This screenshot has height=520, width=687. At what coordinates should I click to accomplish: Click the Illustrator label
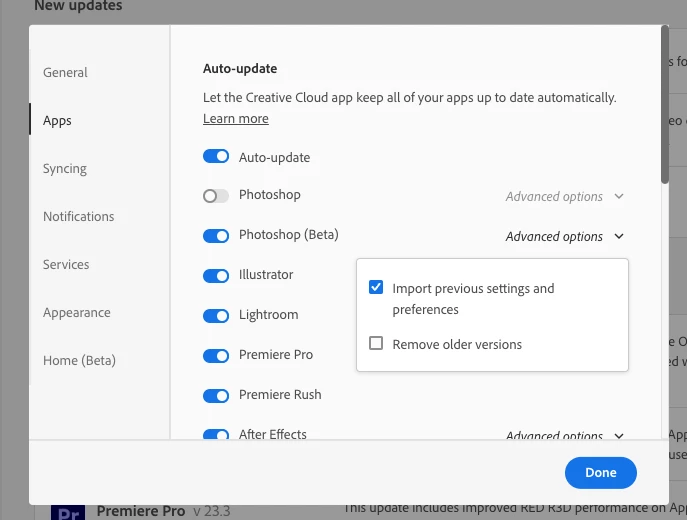pyautogui.click(x=266, y=275)
